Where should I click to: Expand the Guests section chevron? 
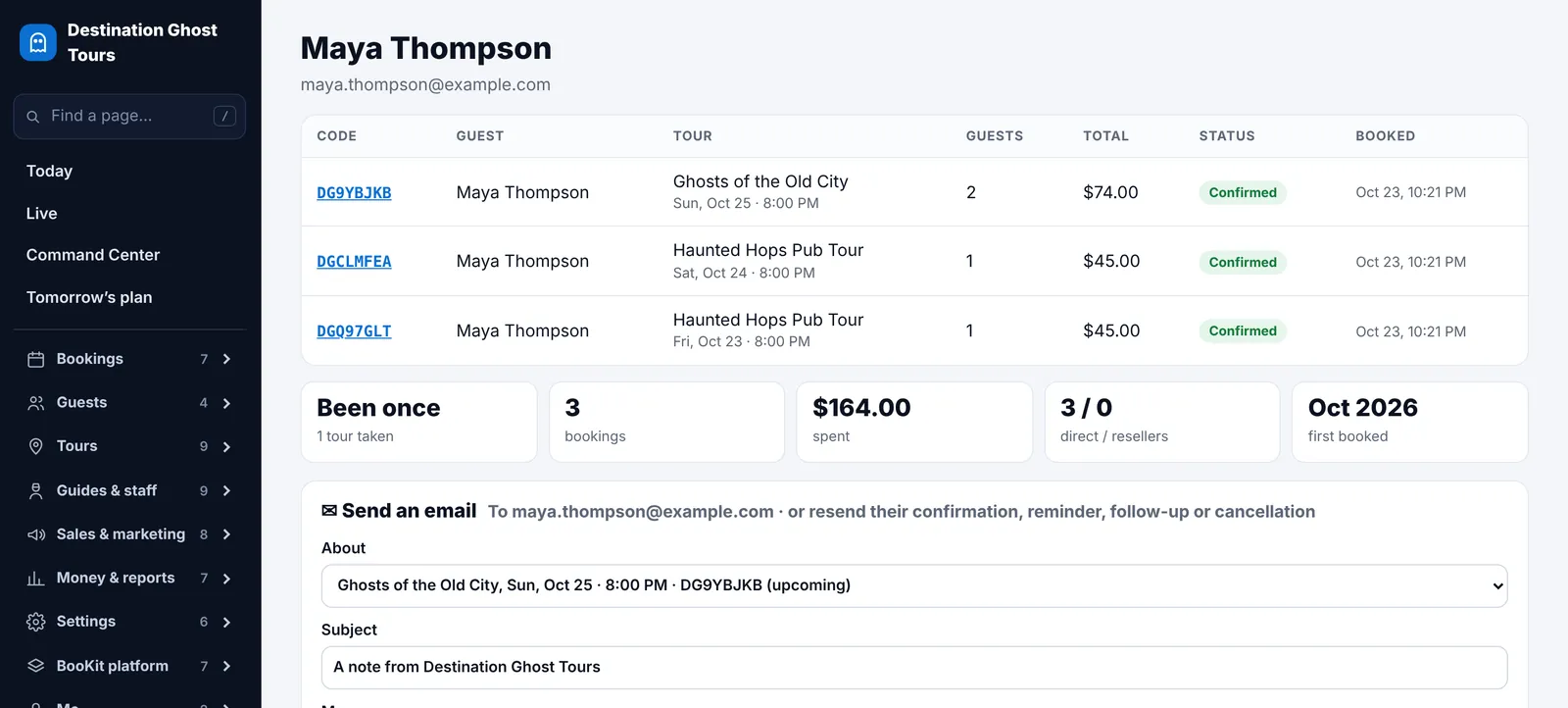click(x=226, y=403)
